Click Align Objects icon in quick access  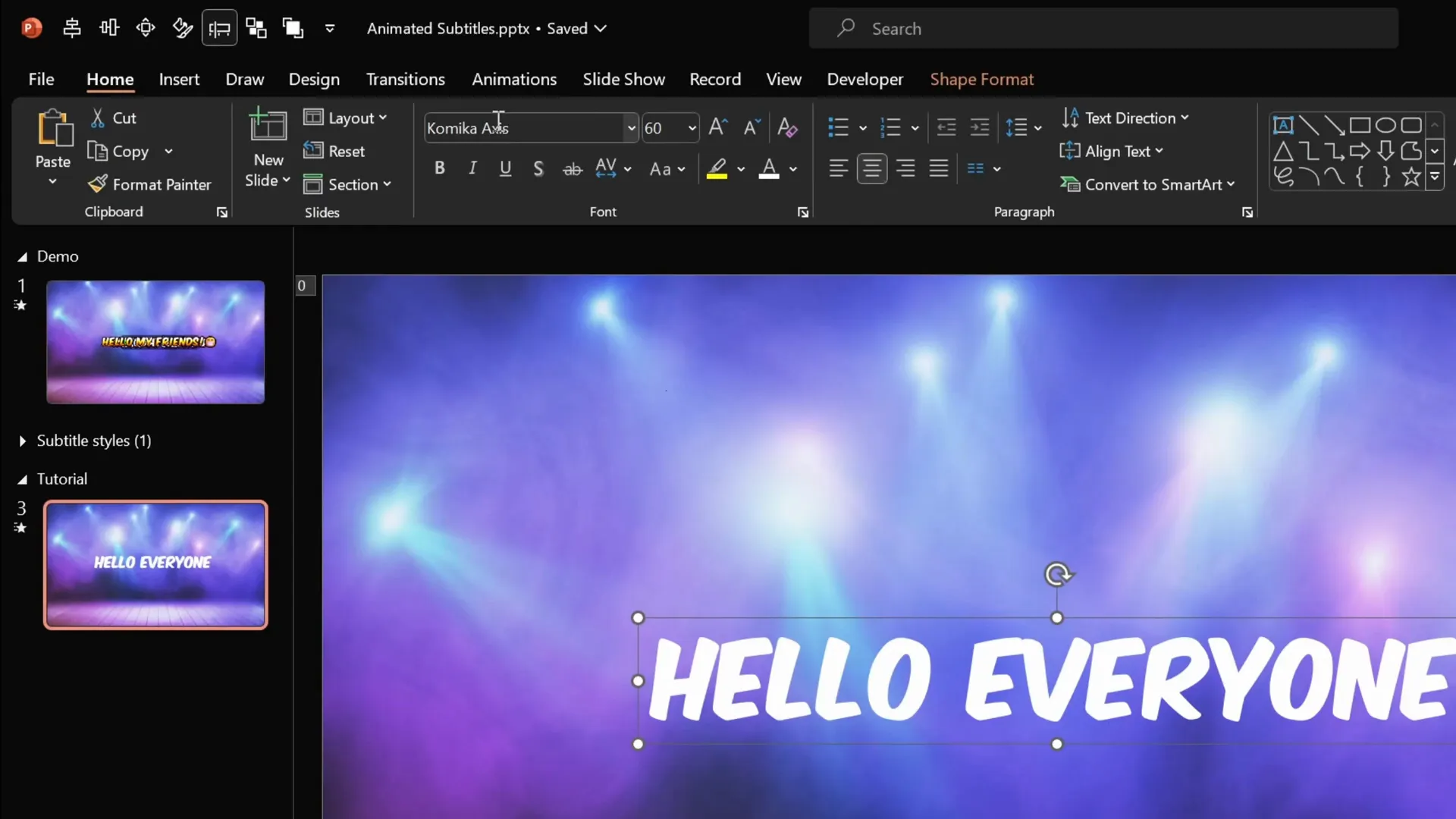pyautogui.click(x=72, y=29)
